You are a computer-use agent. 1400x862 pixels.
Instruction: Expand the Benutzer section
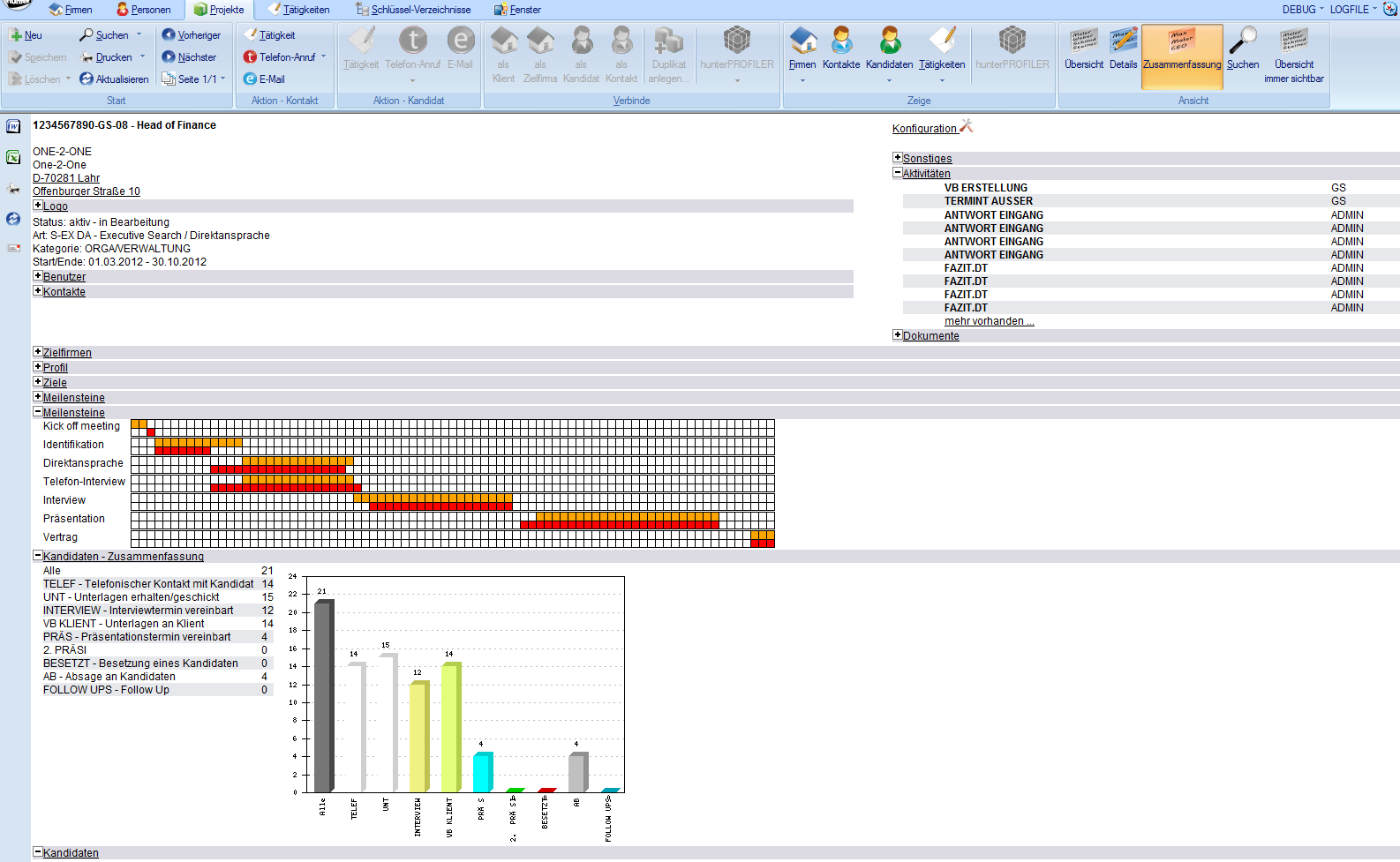pos(38,276)
